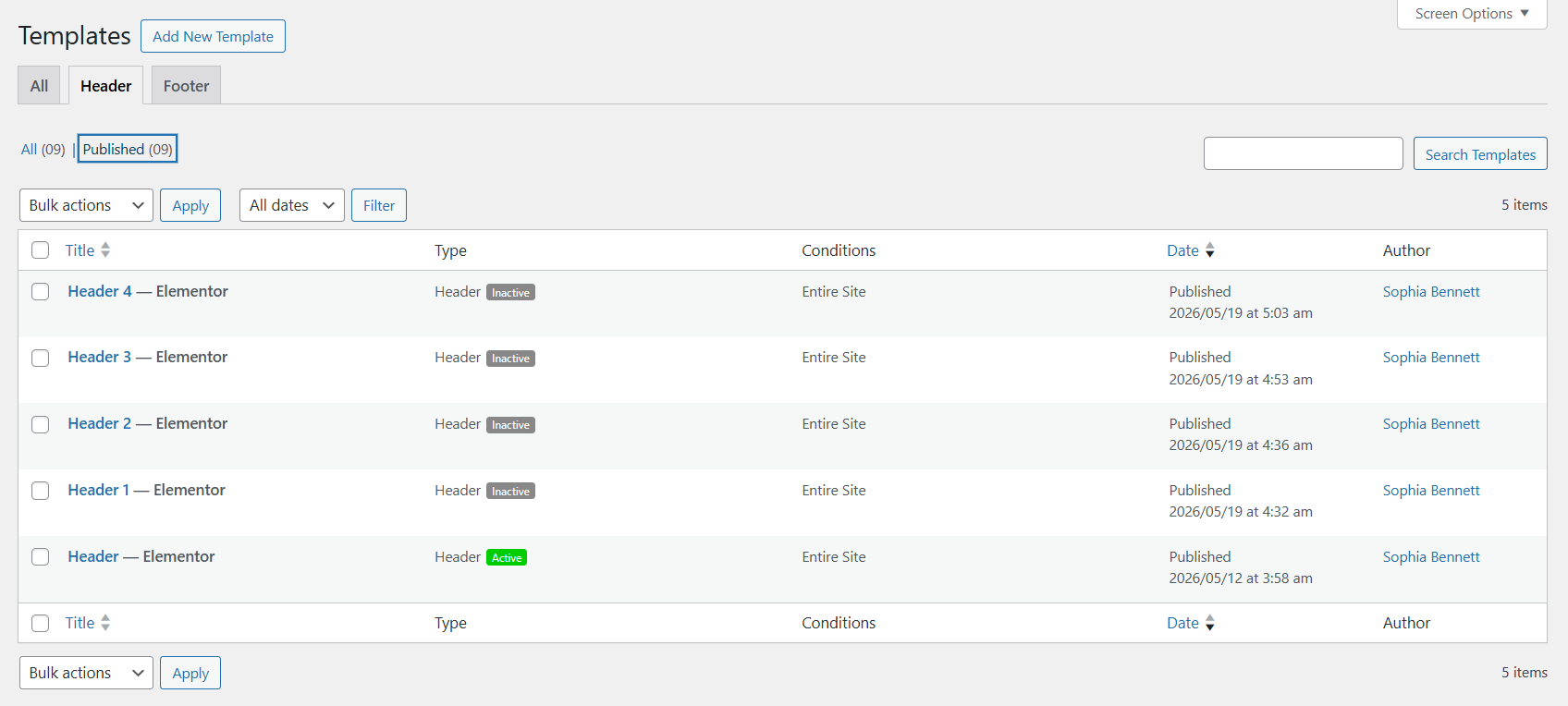Viewport: 1568px width, 706px height.
Task: Sort by Date in table header
Action: [1191, 250]
